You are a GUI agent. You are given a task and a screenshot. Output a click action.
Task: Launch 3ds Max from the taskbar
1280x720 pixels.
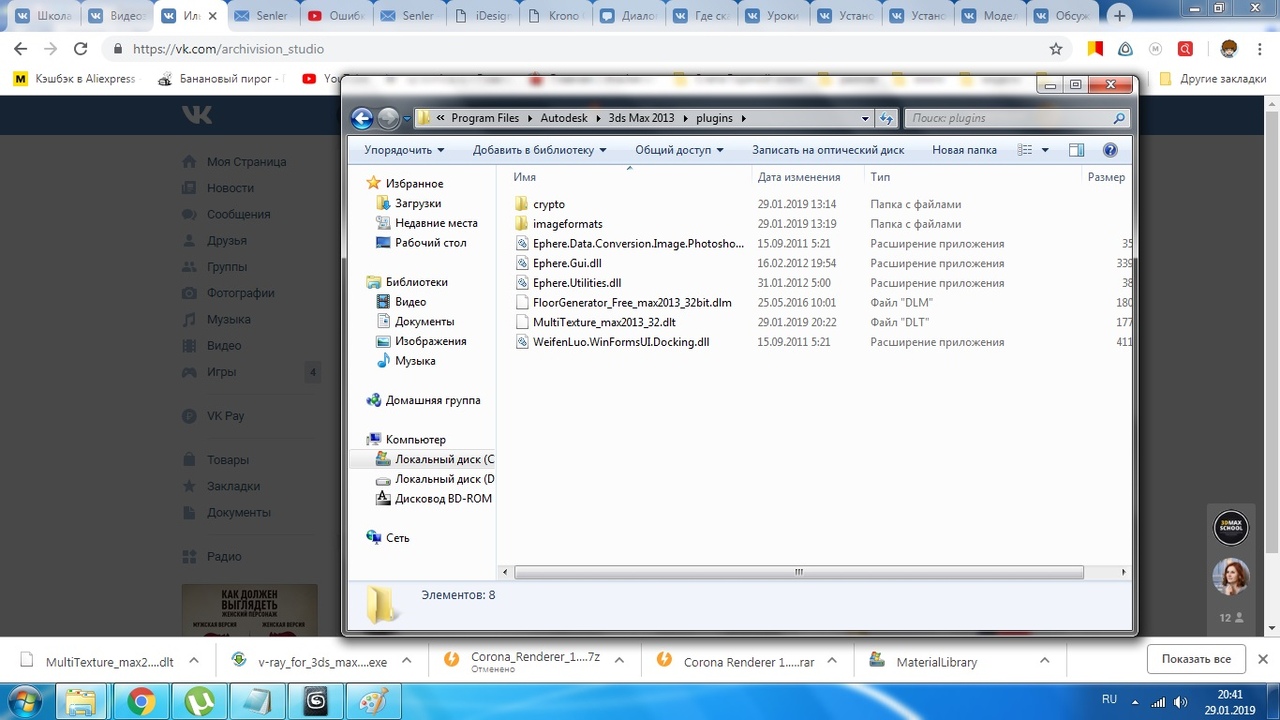[x=318, y=701]
